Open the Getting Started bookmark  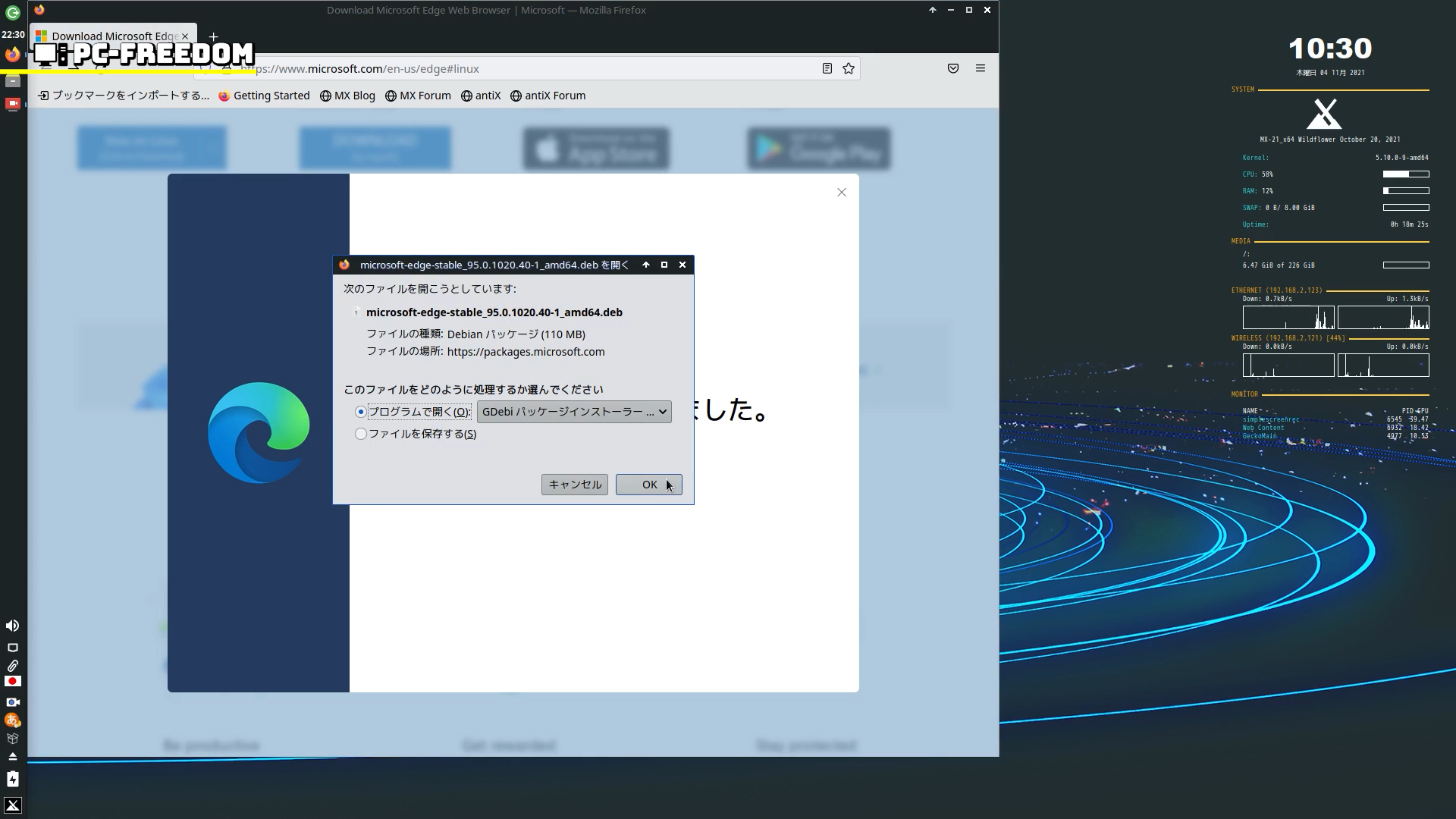tap(264, 96)
